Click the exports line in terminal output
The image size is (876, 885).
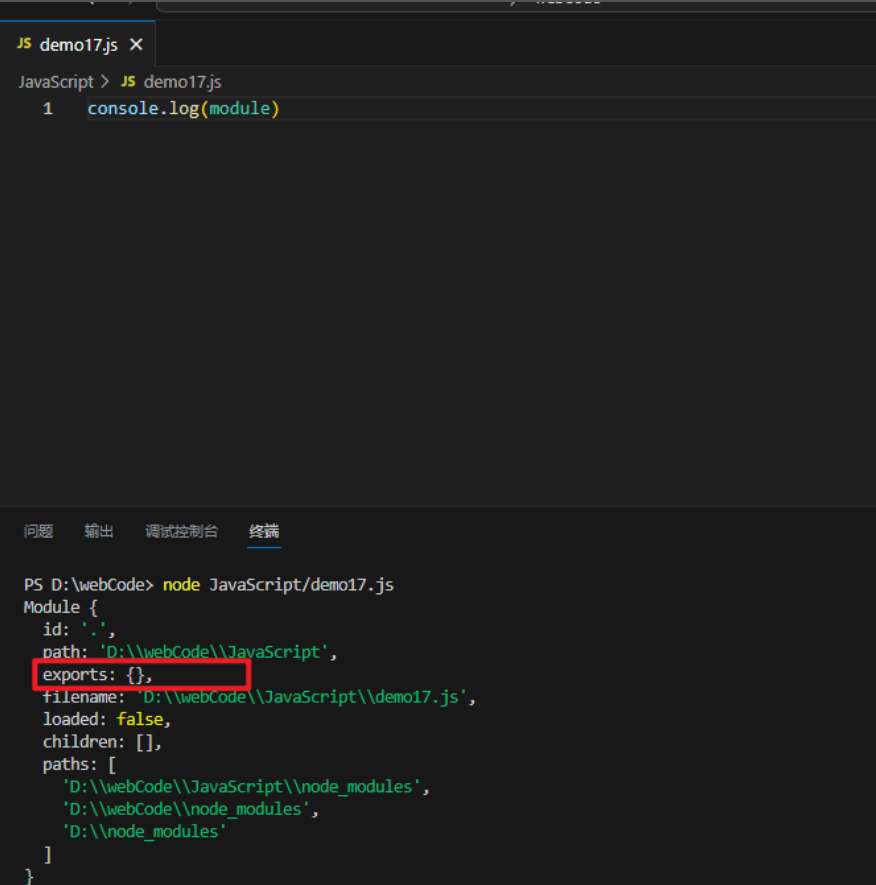click(97, 675)
